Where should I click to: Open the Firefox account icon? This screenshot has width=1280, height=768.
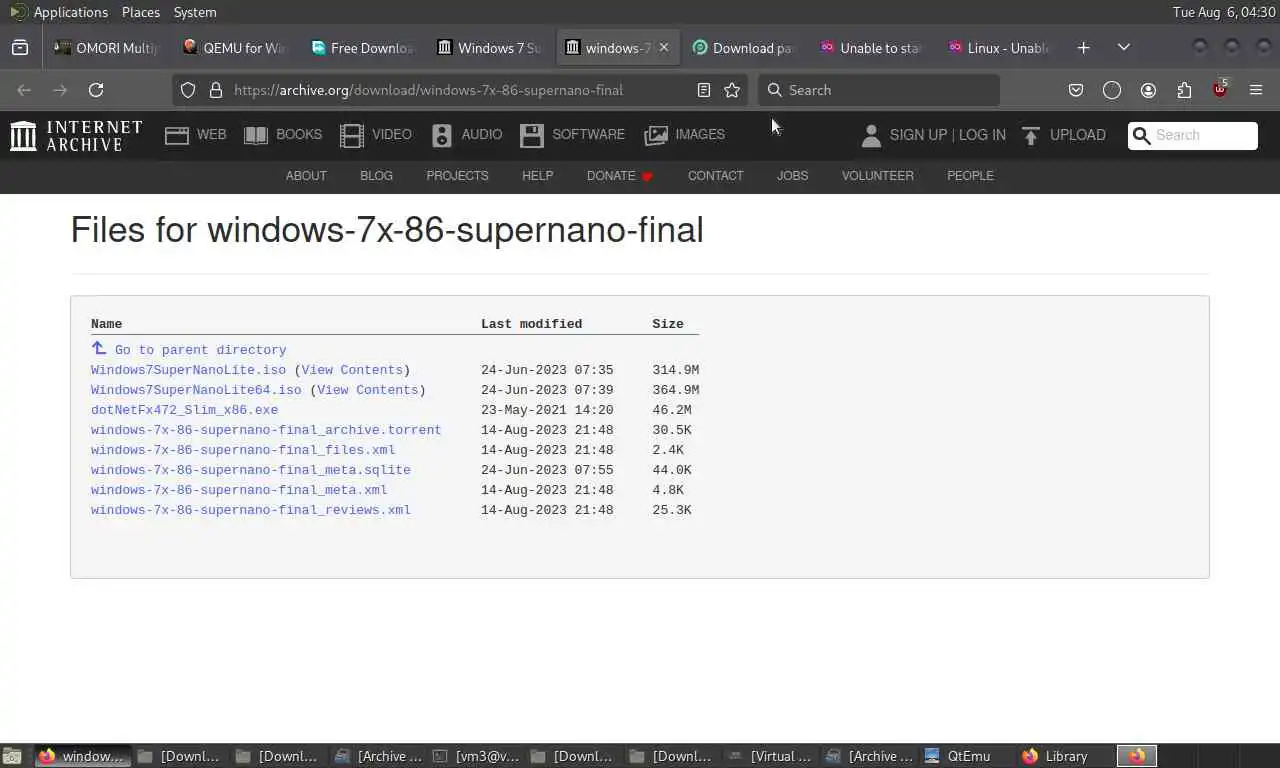pos(1148,90)
